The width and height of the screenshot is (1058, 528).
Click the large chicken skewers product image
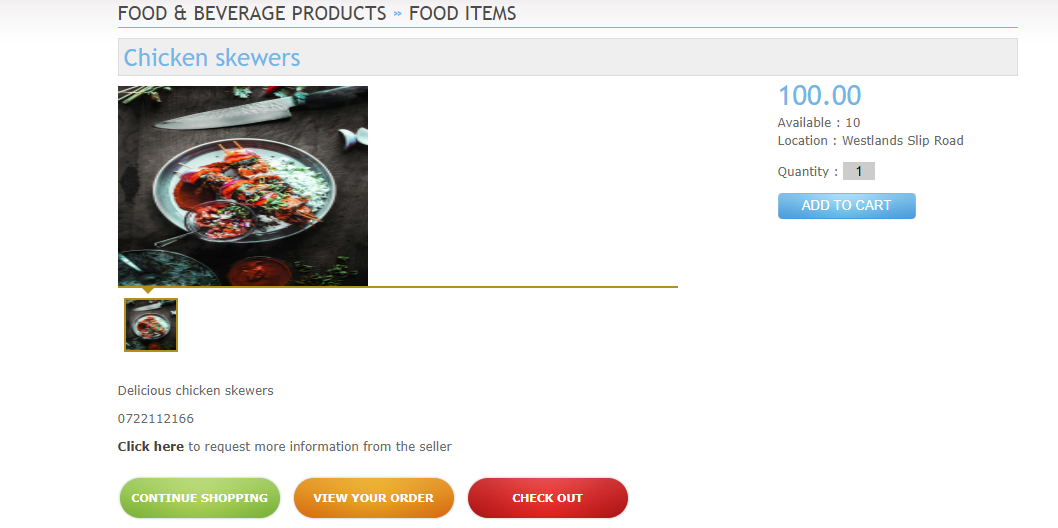[243, 186]
